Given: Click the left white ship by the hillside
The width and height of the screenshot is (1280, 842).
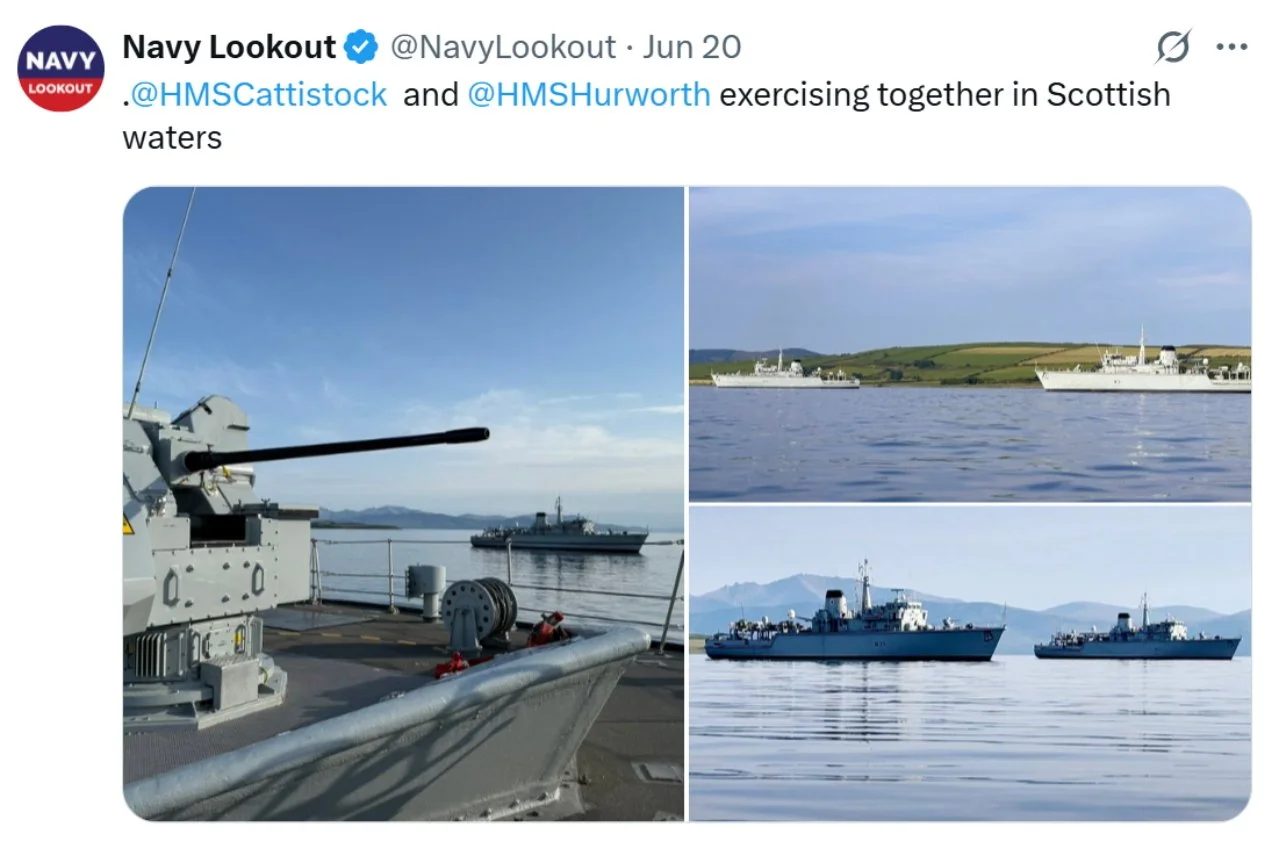Looking at the screenshot, I should pos(784,372).
